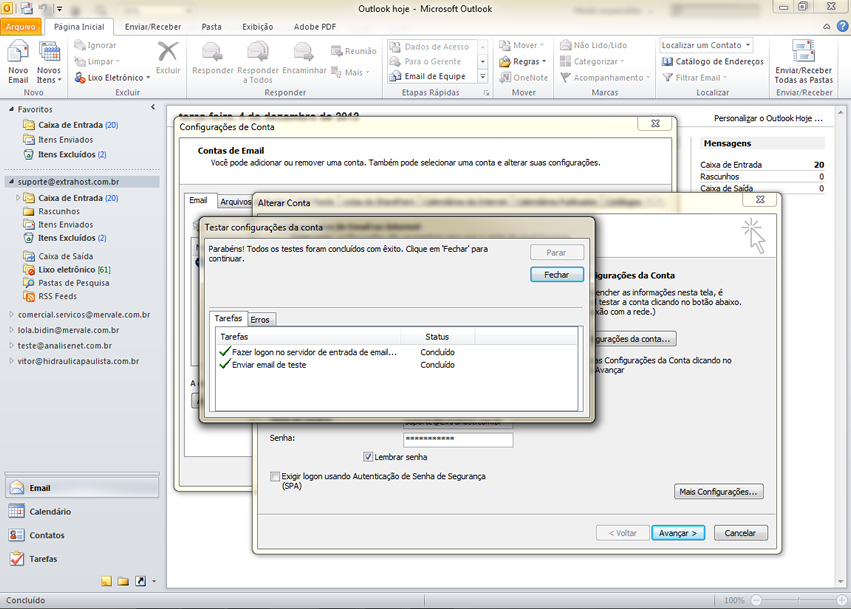Image resolution: width=851 pixels, height=609 pixels.
Task: Click the Undo icon in Quick Access Toolbar
Action: (x=43, y=8)
